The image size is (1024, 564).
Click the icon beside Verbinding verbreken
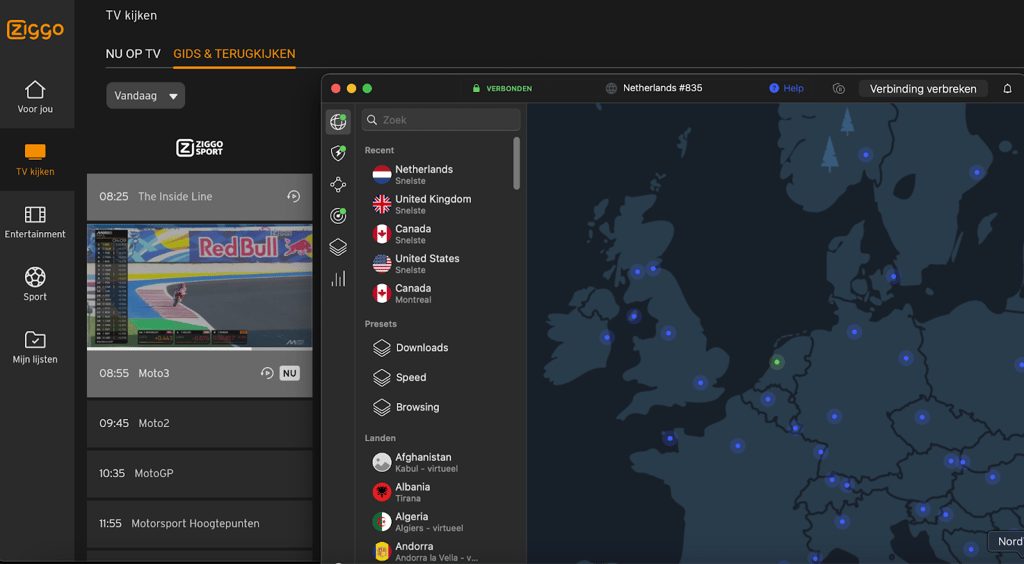839,89
